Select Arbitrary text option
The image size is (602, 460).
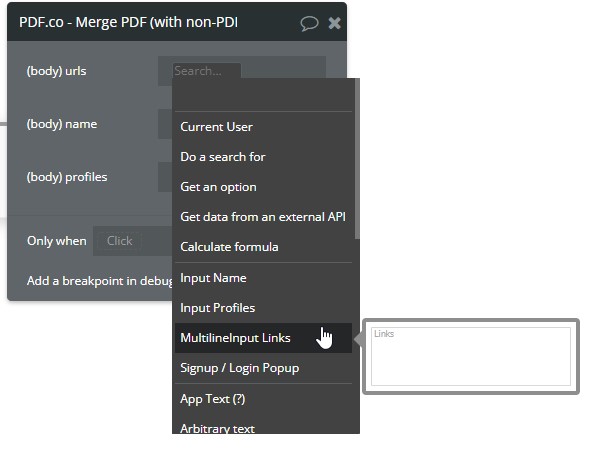[263, 427]
